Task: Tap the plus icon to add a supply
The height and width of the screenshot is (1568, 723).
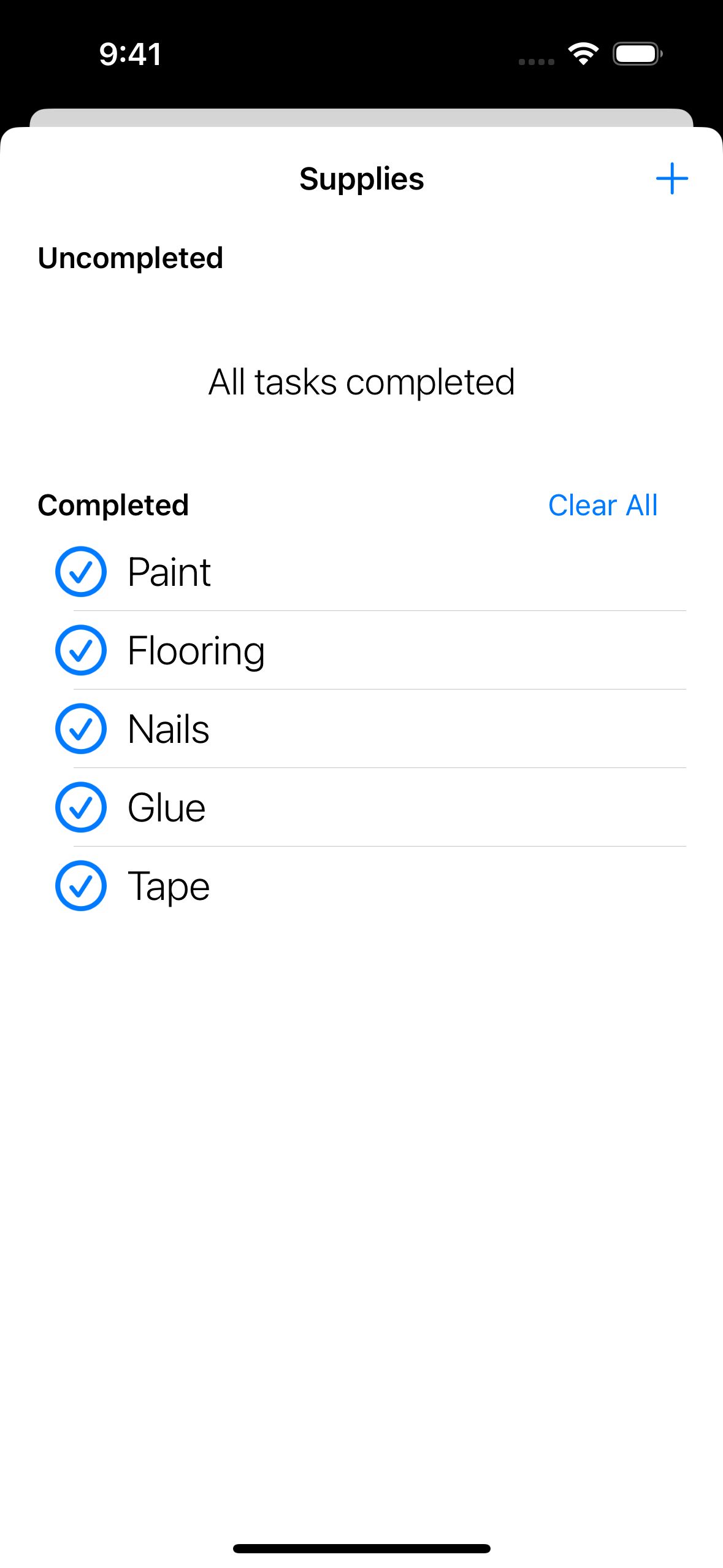Action: click(671, 179)
